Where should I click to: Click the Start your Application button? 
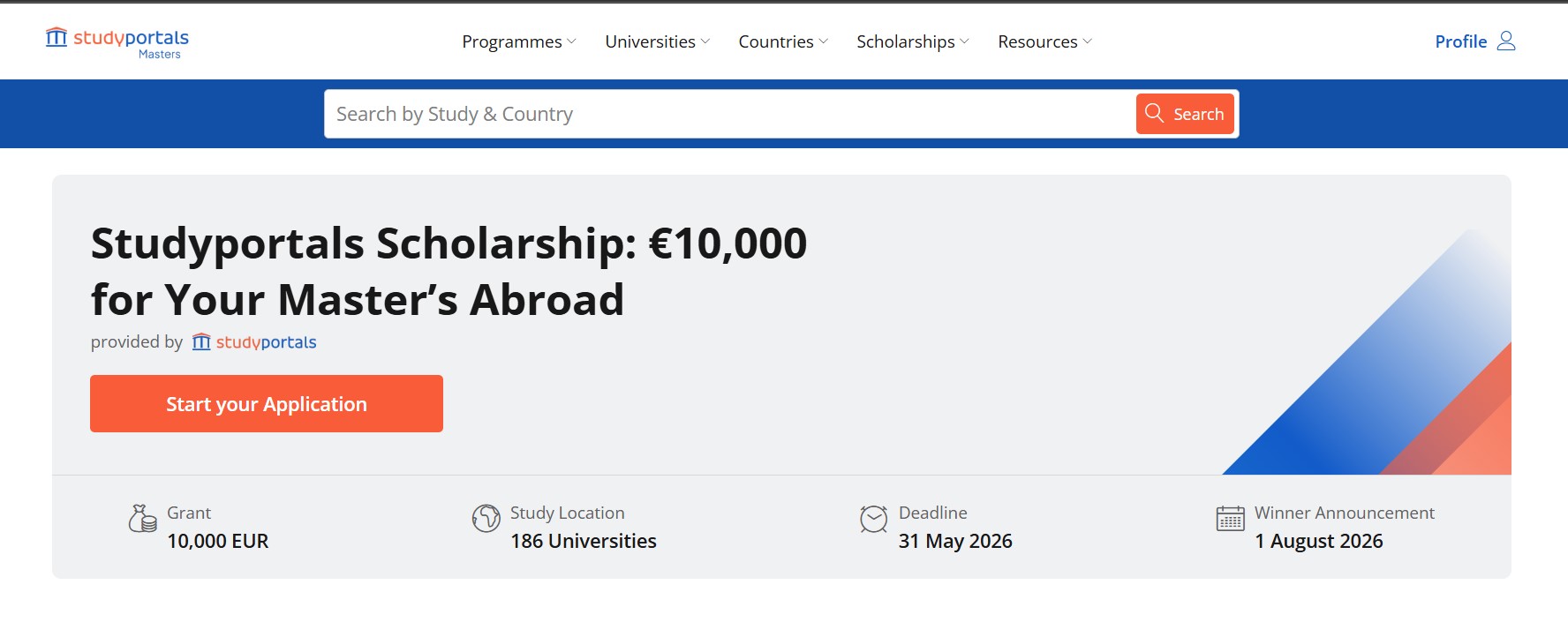266,403
